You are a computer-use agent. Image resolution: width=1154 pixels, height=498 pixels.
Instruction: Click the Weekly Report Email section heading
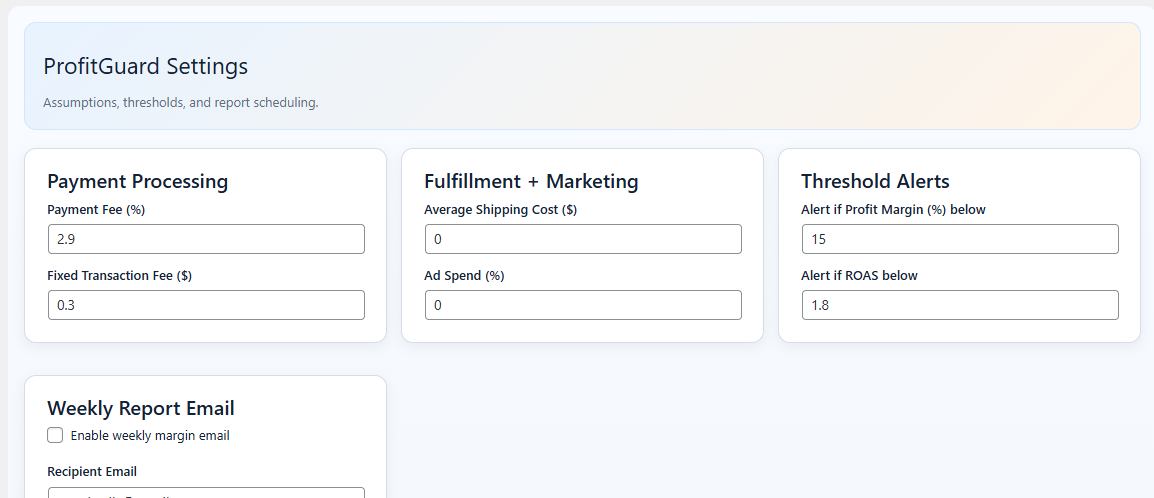point(141,408)
